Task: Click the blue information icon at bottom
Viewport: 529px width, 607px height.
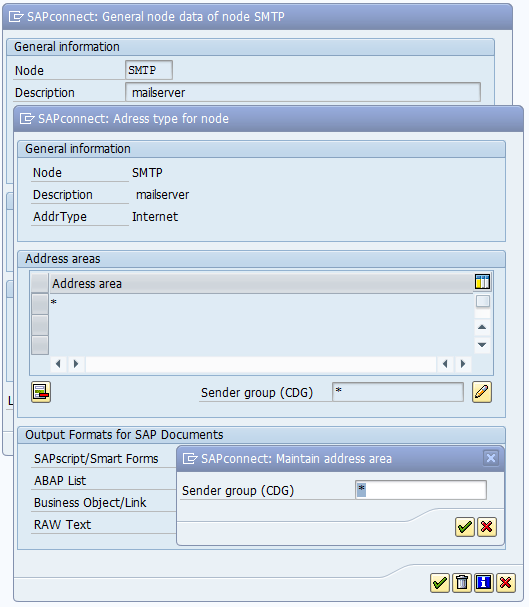Action: 484,583
